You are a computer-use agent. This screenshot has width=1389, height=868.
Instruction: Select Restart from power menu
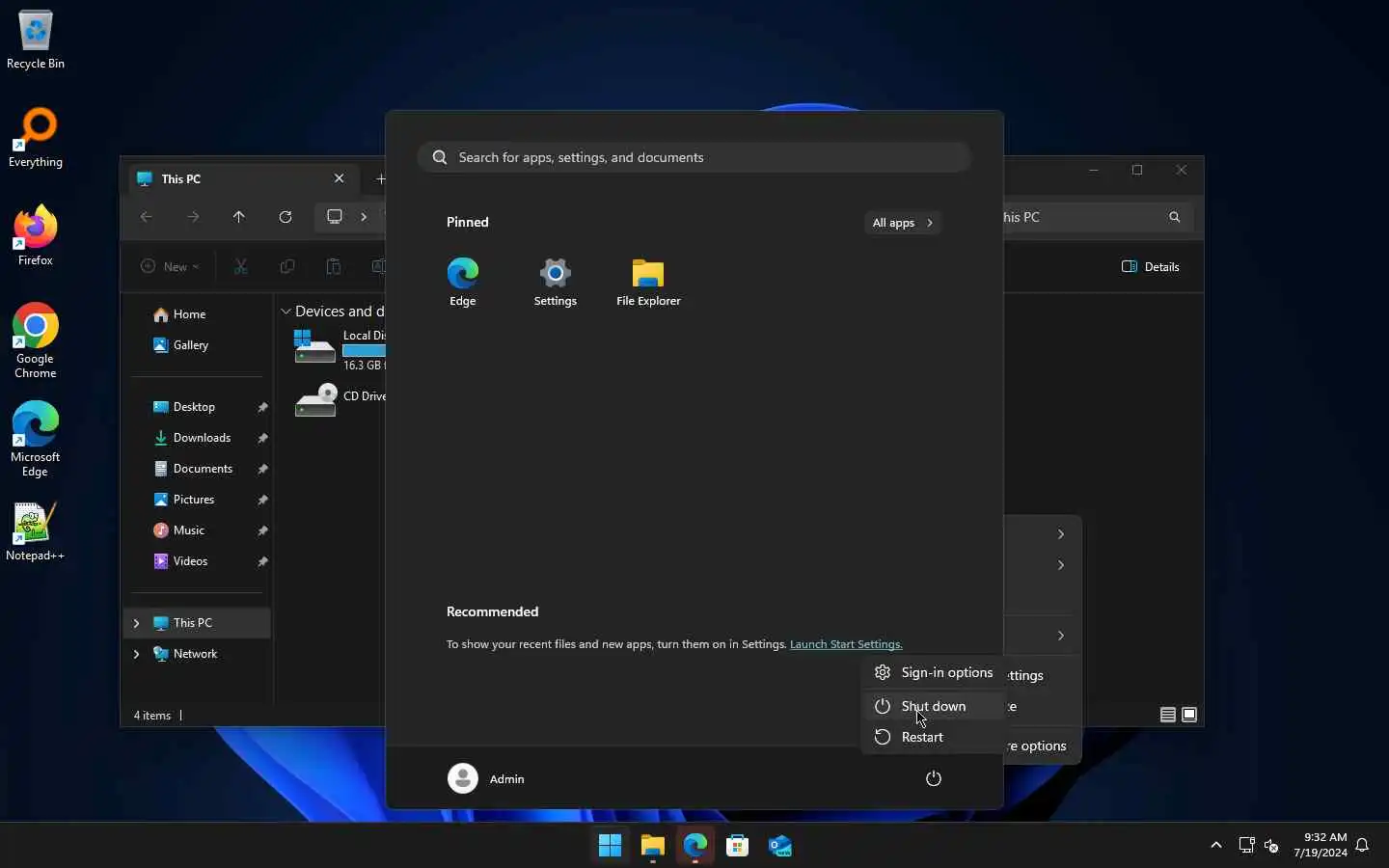tap(932, 737)
